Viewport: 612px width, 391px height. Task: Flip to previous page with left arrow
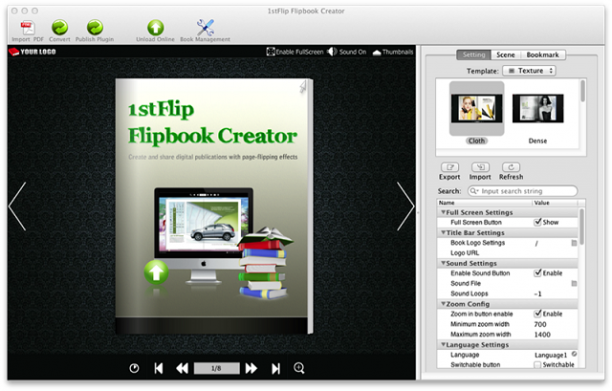(x=17, y=206)
